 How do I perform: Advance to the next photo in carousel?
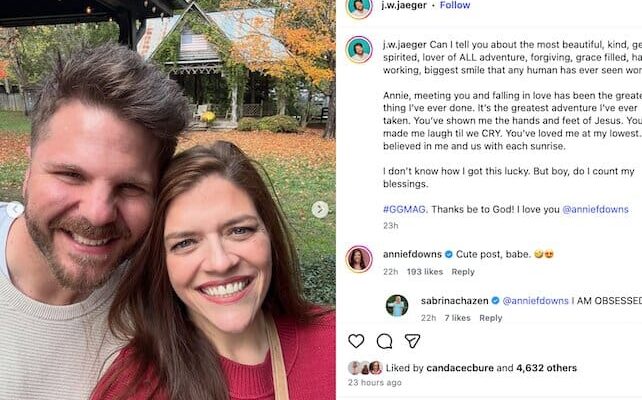[320, 210]
